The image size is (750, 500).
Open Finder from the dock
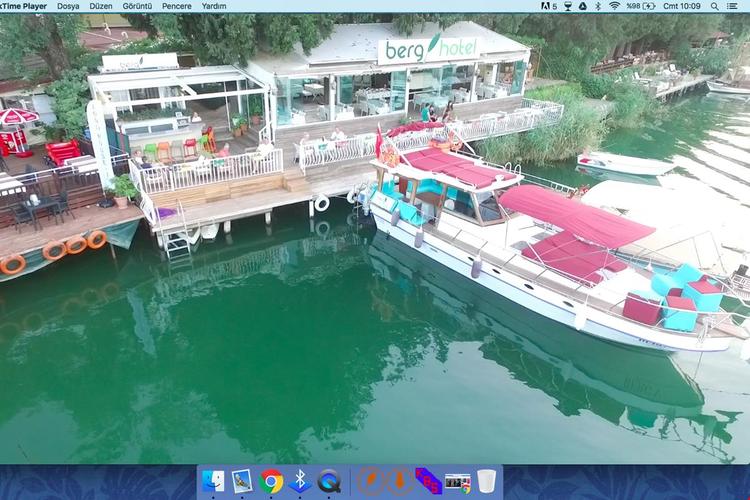(213, 482)
